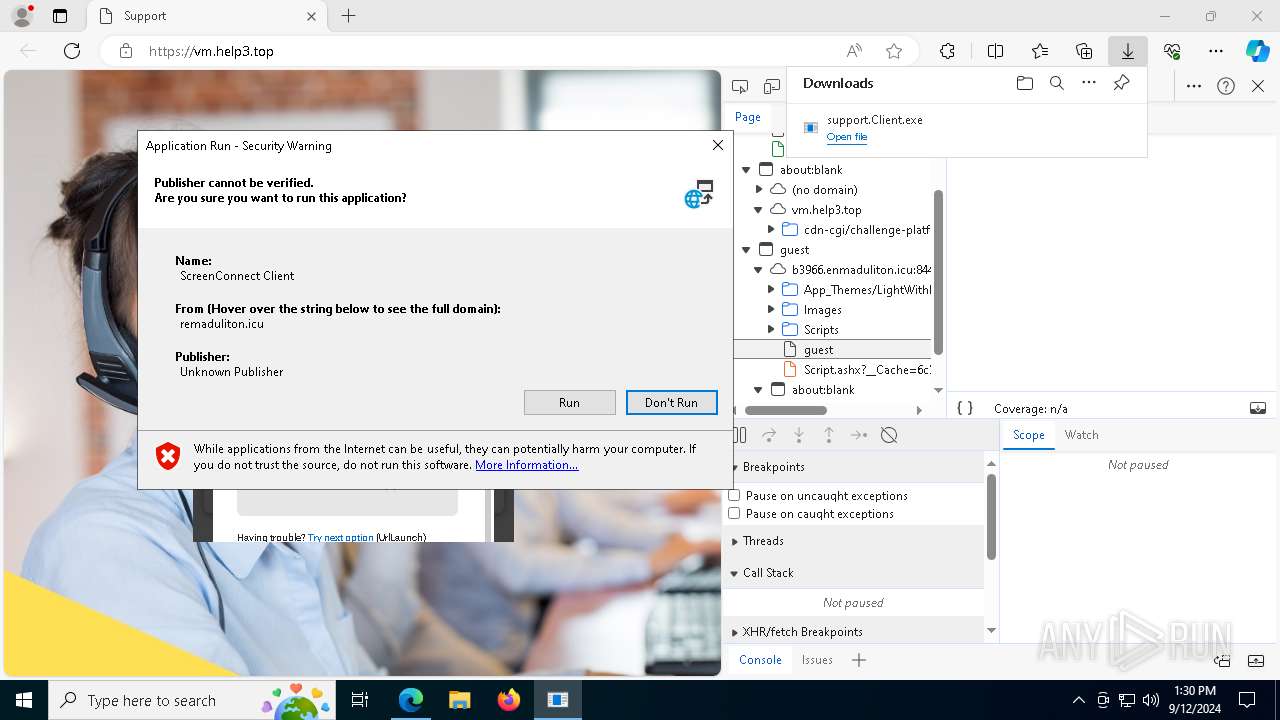Expand the cdn-cgi/challenge-platf folder
Image resolution: width=1280 pixels, height=720 pixels.
[x=771, y=230]
